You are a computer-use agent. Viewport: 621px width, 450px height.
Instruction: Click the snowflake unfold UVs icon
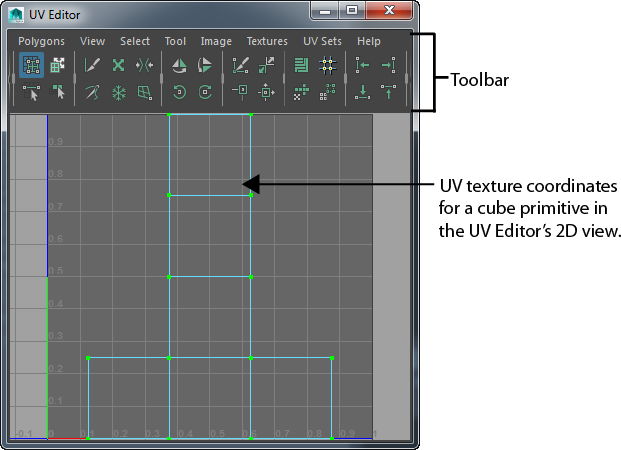118,93
